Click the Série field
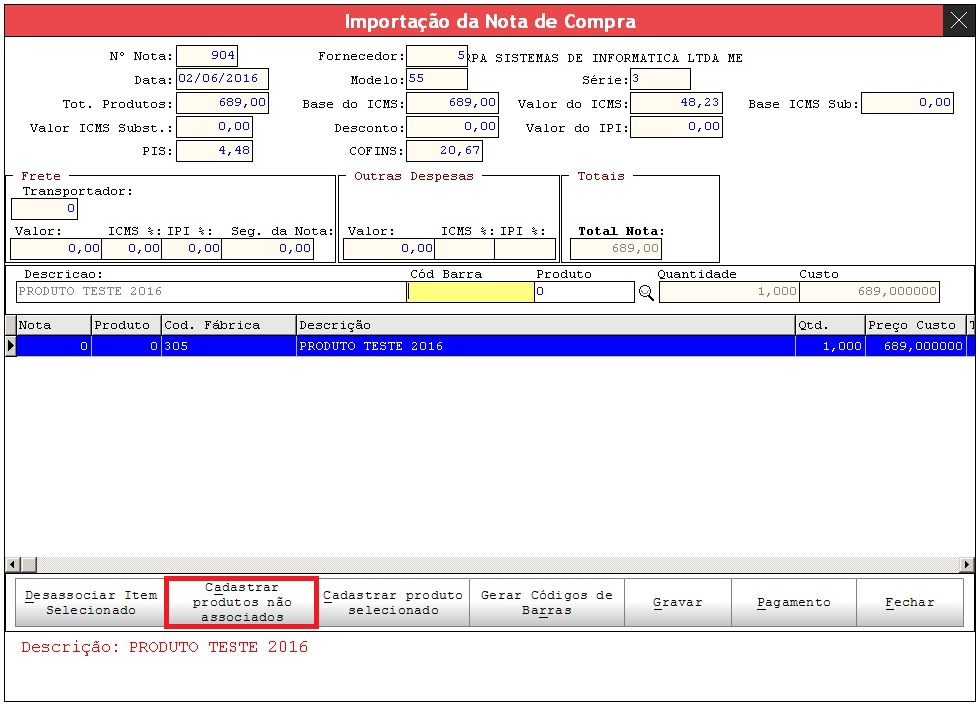Viewport: 980px width, 706px height. (x=661, y=79)
